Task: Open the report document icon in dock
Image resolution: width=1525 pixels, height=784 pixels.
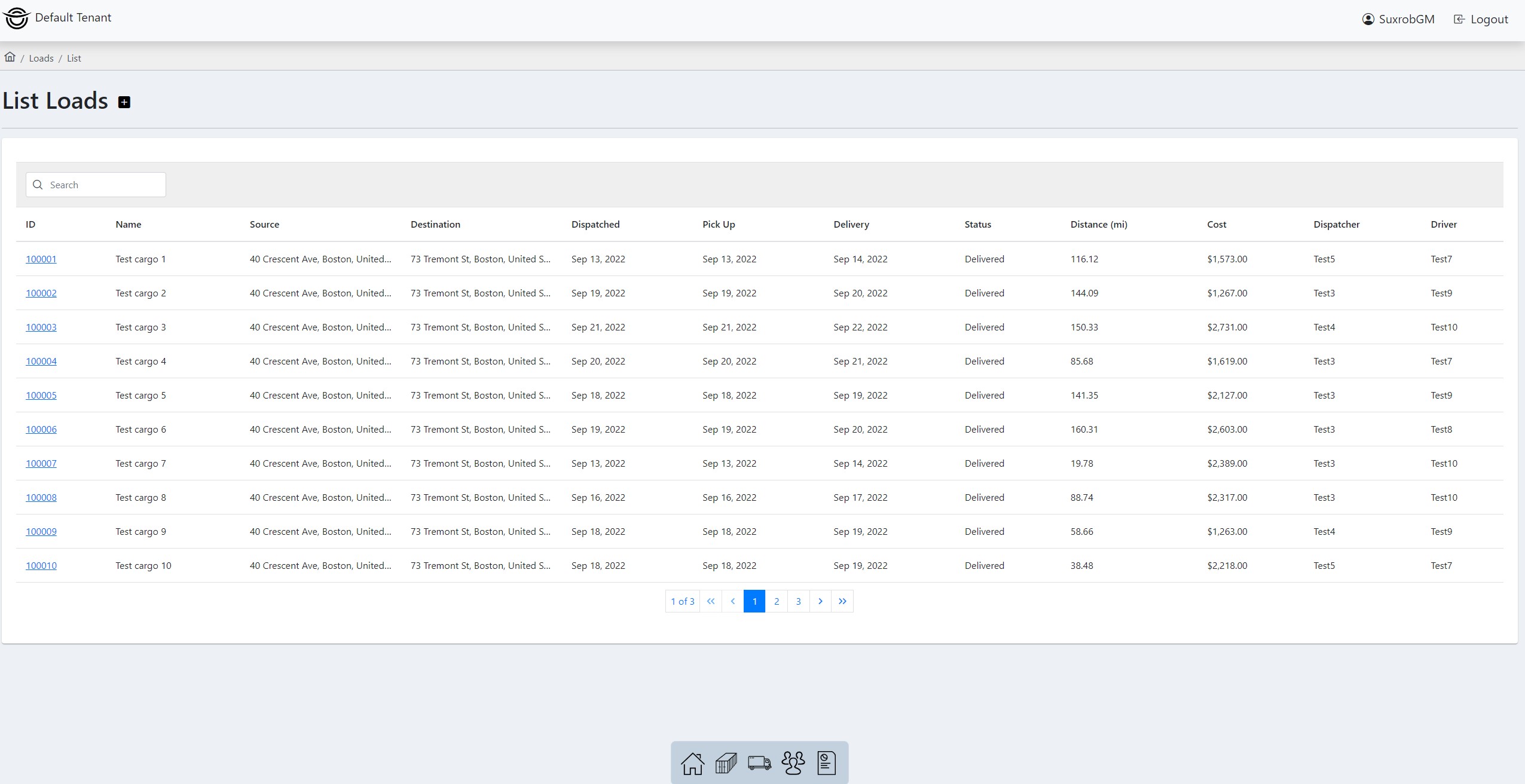Action: pos(826,763)
